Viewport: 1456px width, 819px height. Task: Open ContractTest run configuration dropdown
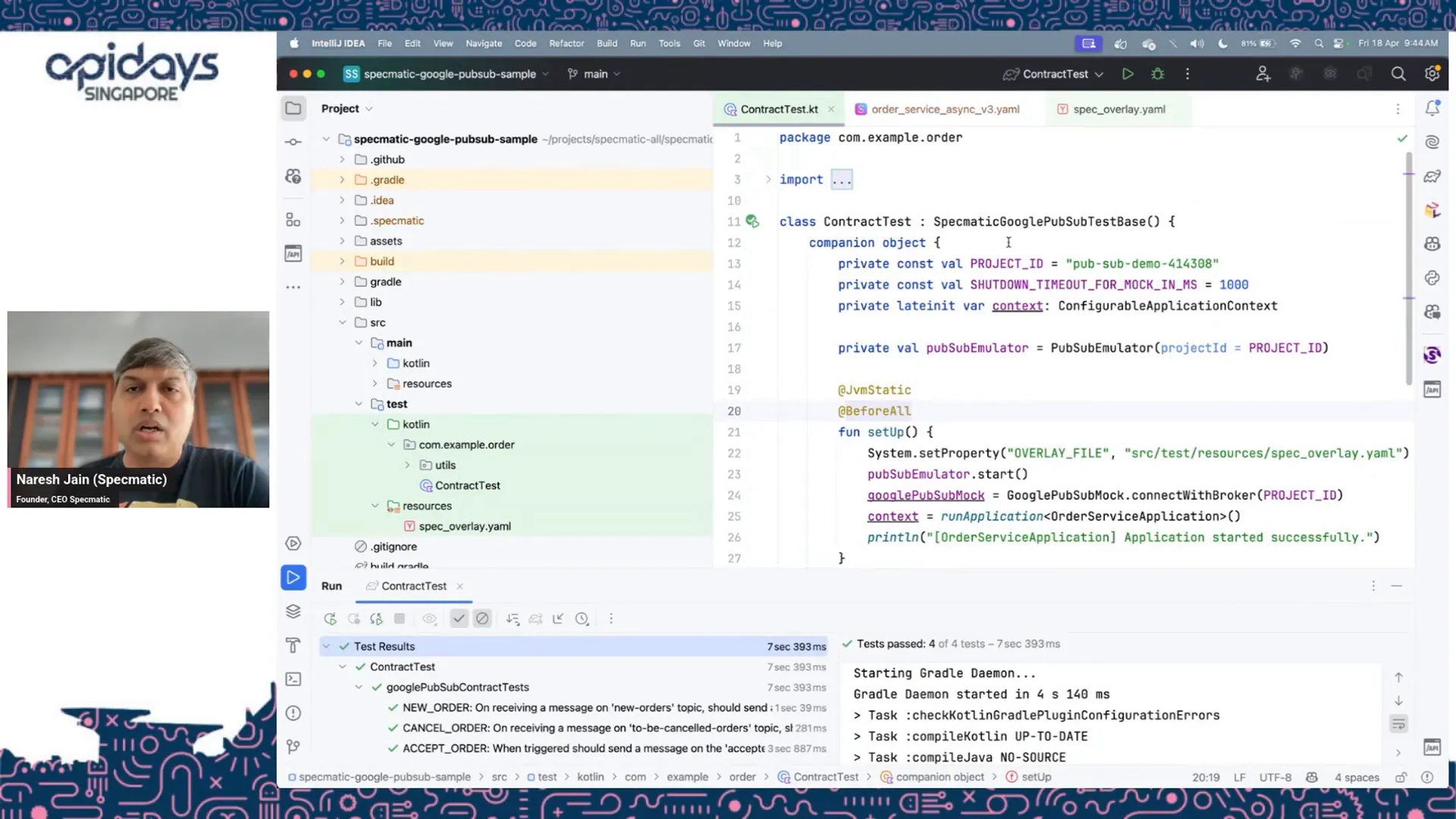pos(1053,74)
